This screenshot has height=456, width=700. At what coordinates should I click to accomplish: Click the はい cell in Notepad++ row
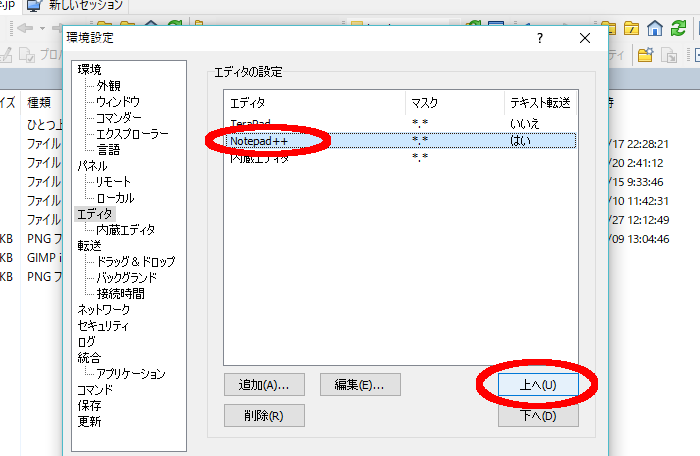(x=520, y=141)
